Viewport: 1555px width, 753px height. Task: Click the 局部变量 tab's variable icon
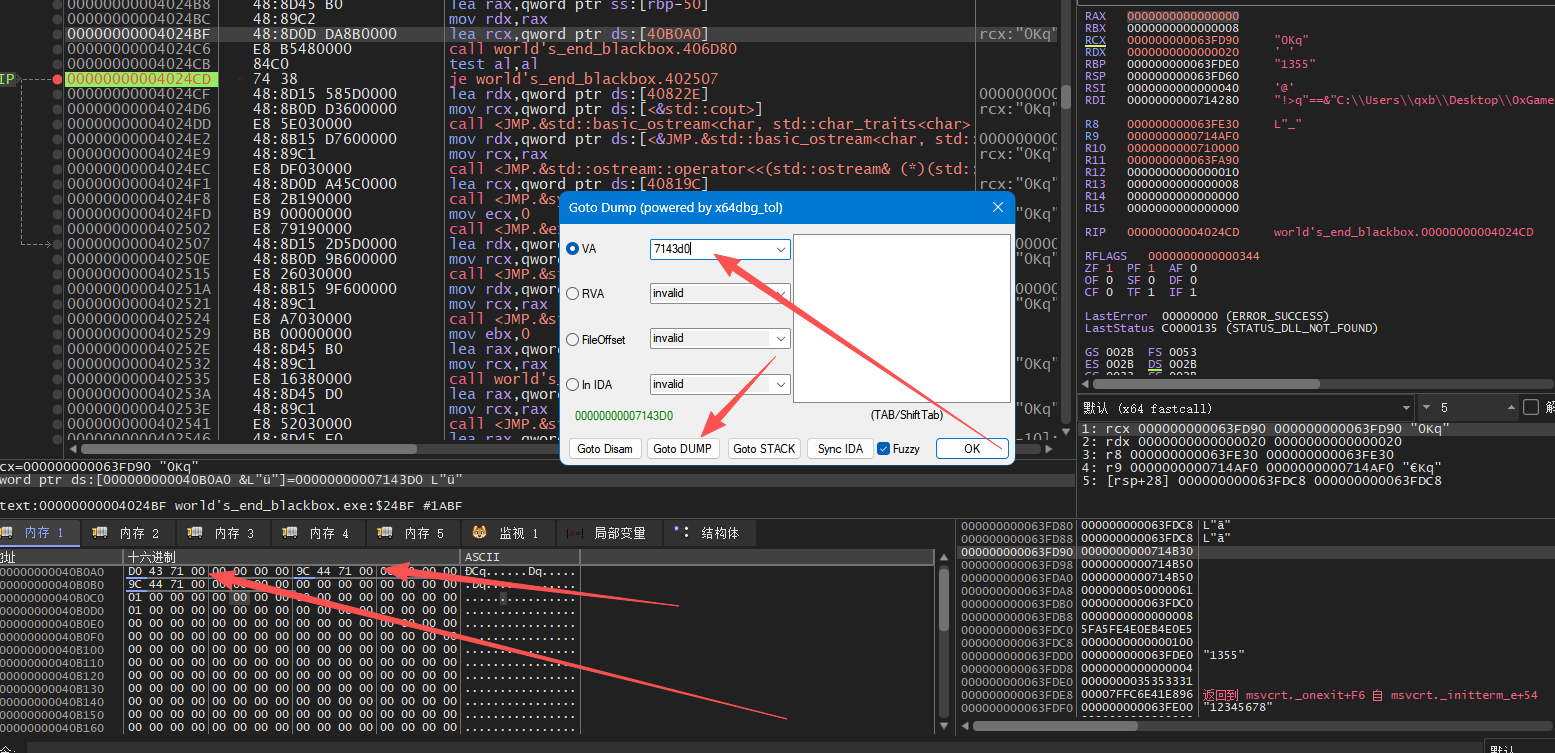[x=575, y=533]
